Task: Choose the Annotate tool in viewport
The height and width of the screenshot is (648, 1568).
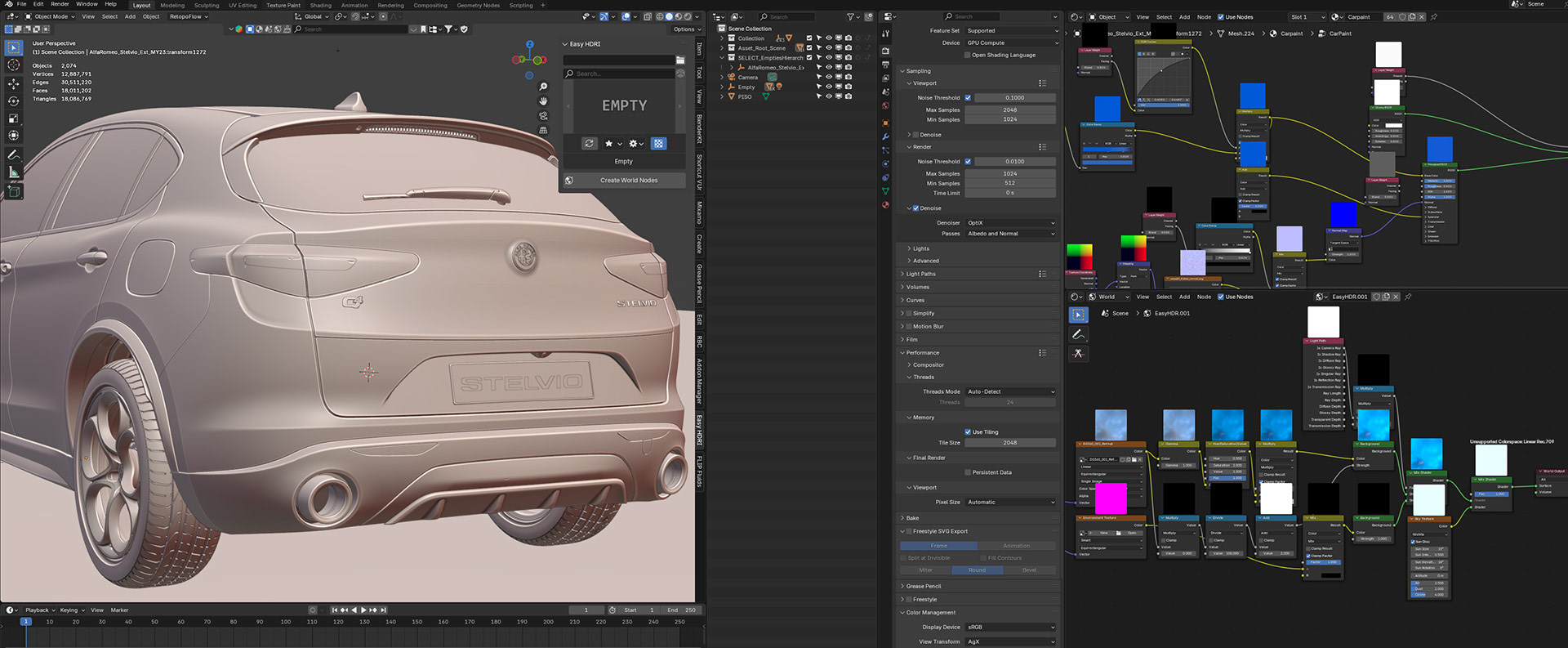Action: pos(14,154)
